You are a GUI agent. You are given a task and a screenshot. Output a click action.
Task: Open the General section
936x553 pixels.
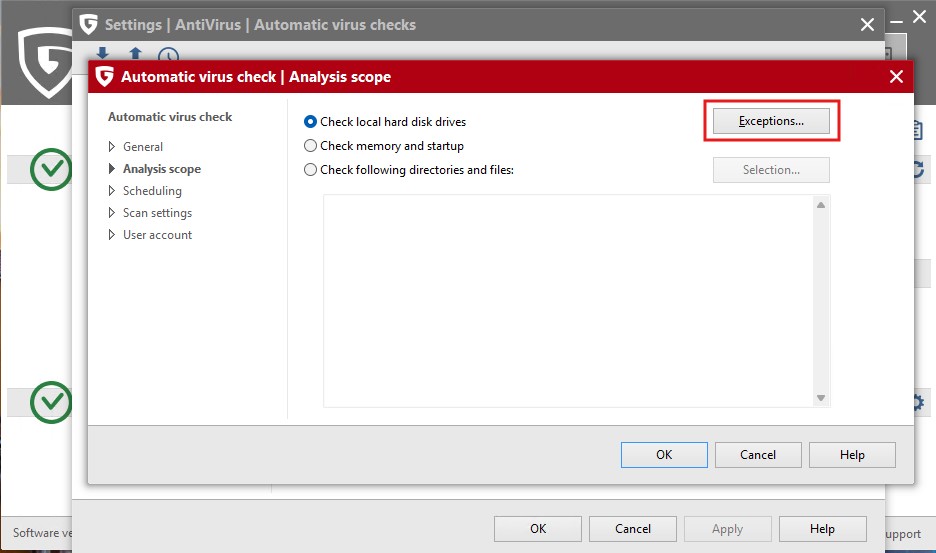point(143,146)
